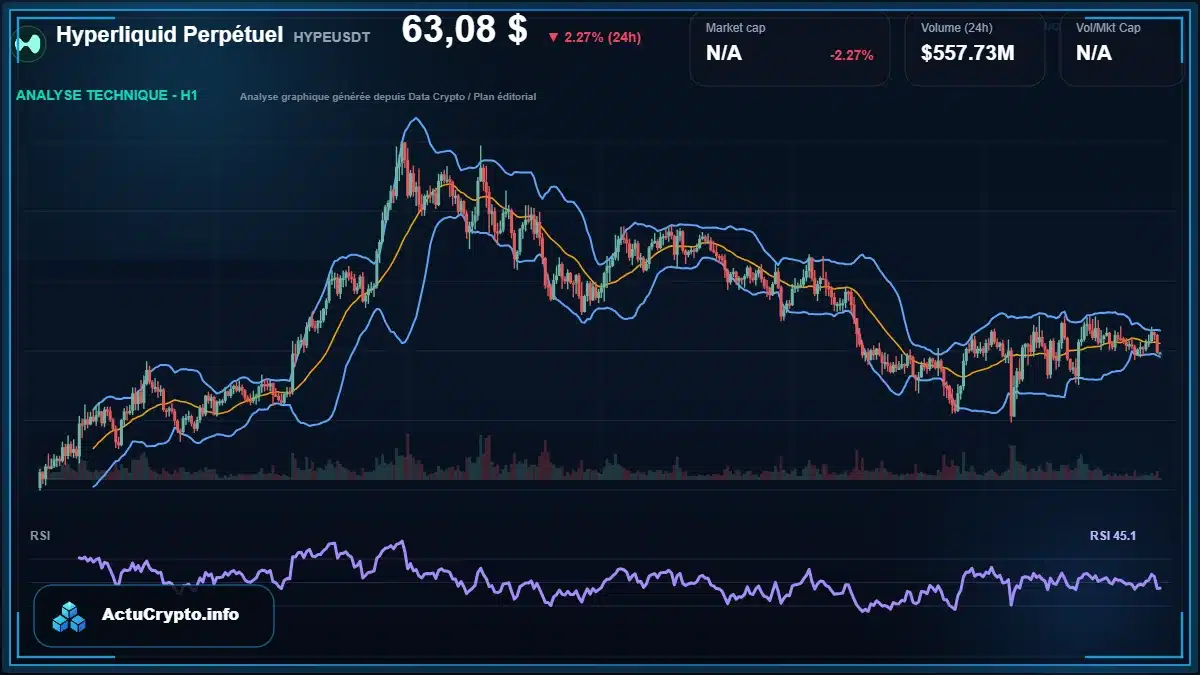Select the Volume (24h) card
The image size is (1200, 675).
coord(975,49)
